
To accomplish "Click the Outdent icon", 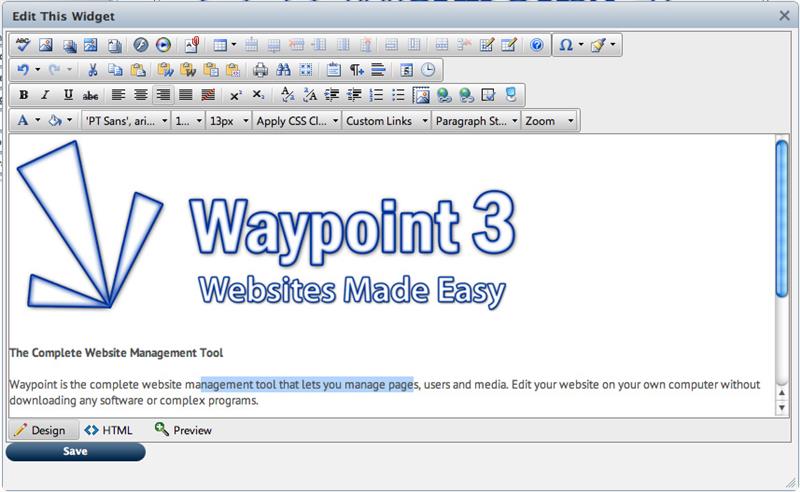I will 354,95.
